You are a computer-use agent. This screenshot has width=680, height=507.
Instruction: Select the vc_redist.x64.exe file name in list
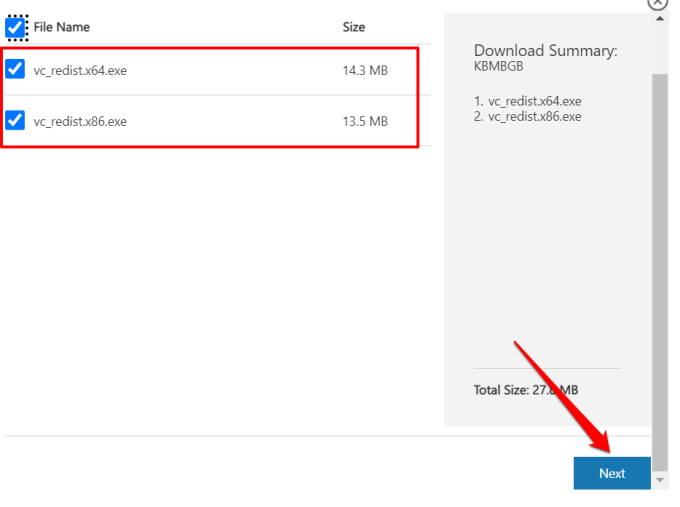pyautogui.click(x=80, y=70)
